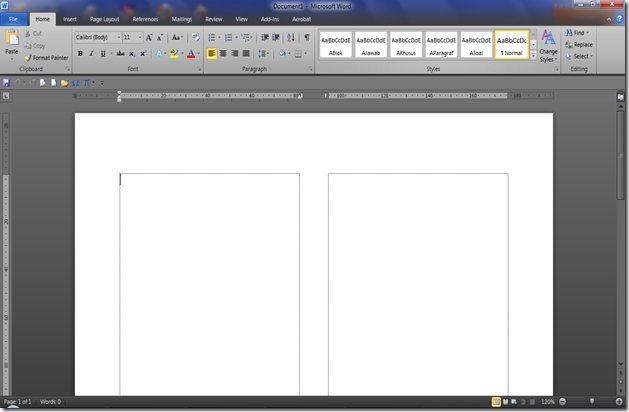The height and width of the screenshot is (412, 629).
Task: Toggle Show/Hide paragraph marks
Action: pyautogui.click(x=307, y=37)
